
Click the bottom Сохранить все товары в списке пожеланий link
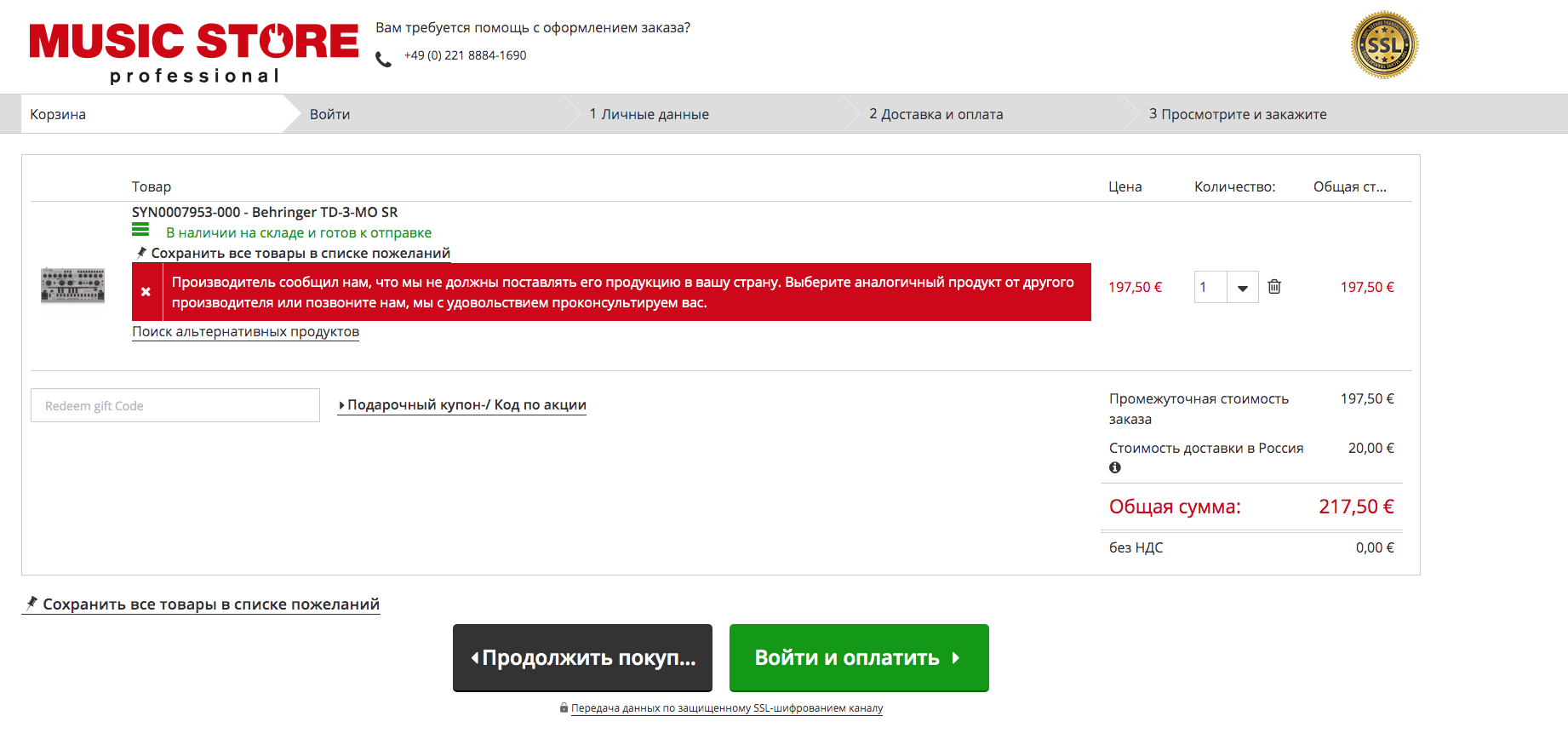pyautogui.click(x=201, y=604)
